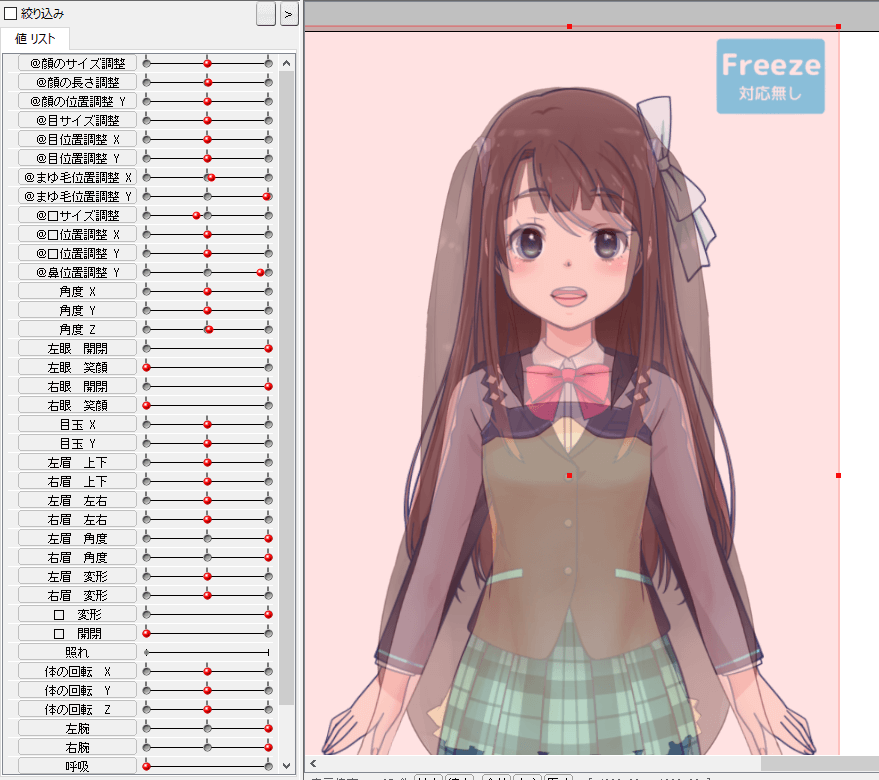Click the @まゆ毛位置調整 Y slider red handle
879x780 pixels.
(267, 196)
